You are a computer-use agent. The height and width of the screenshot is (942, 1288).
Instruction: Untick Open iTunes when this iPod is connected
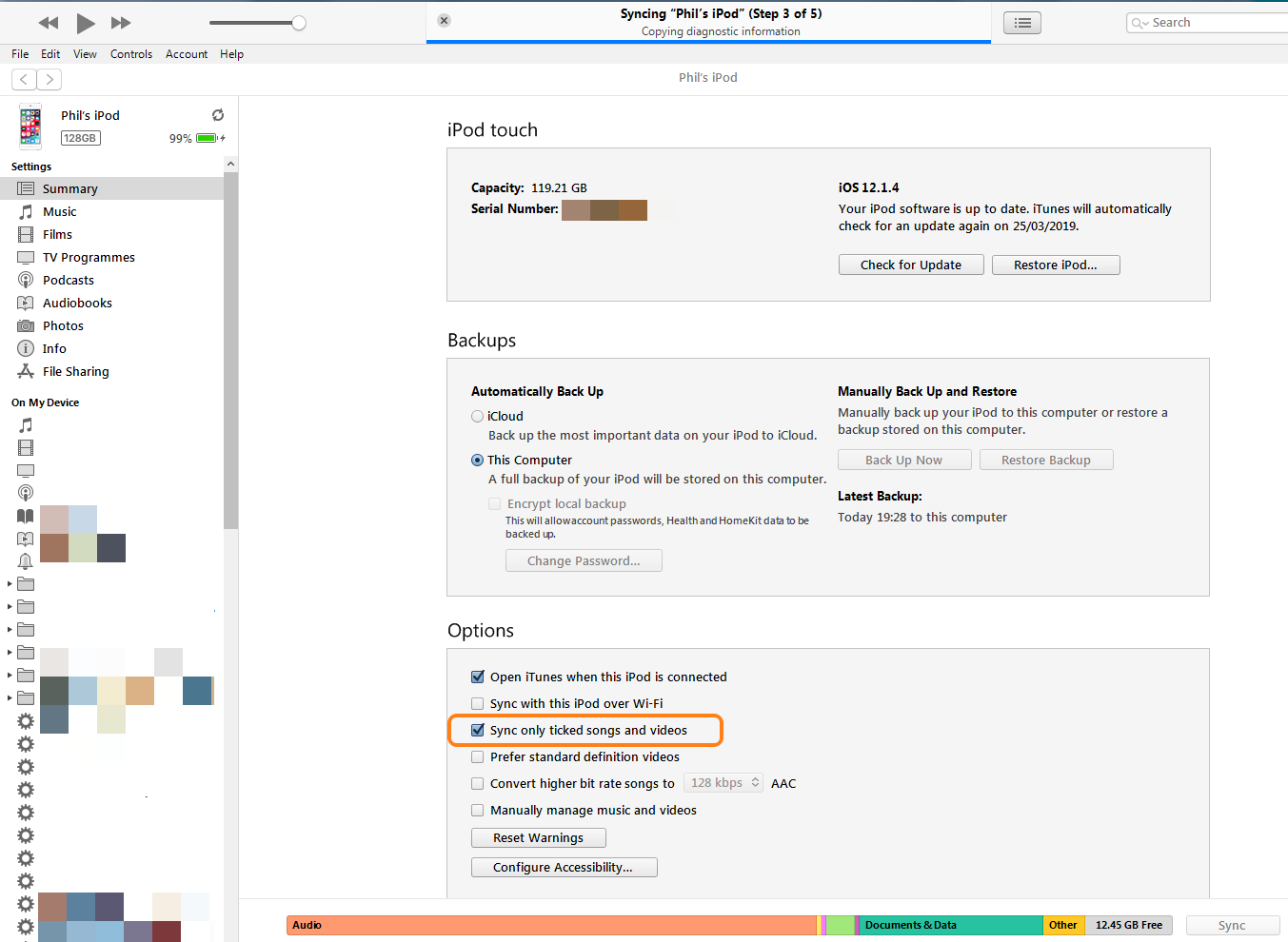(478, 677)
